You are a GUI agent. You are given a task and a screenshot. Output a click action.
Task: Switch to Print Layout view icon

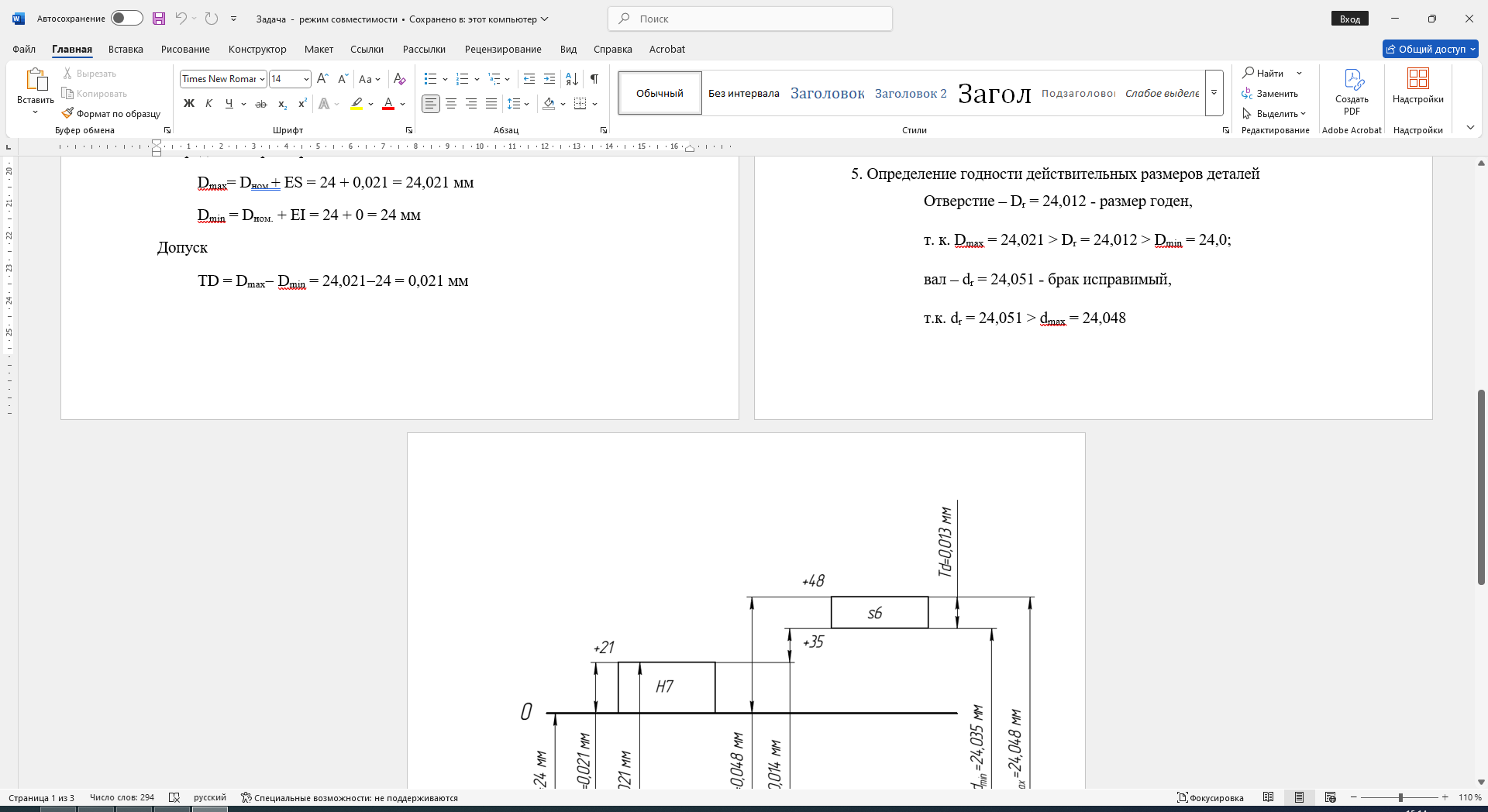1300,797
